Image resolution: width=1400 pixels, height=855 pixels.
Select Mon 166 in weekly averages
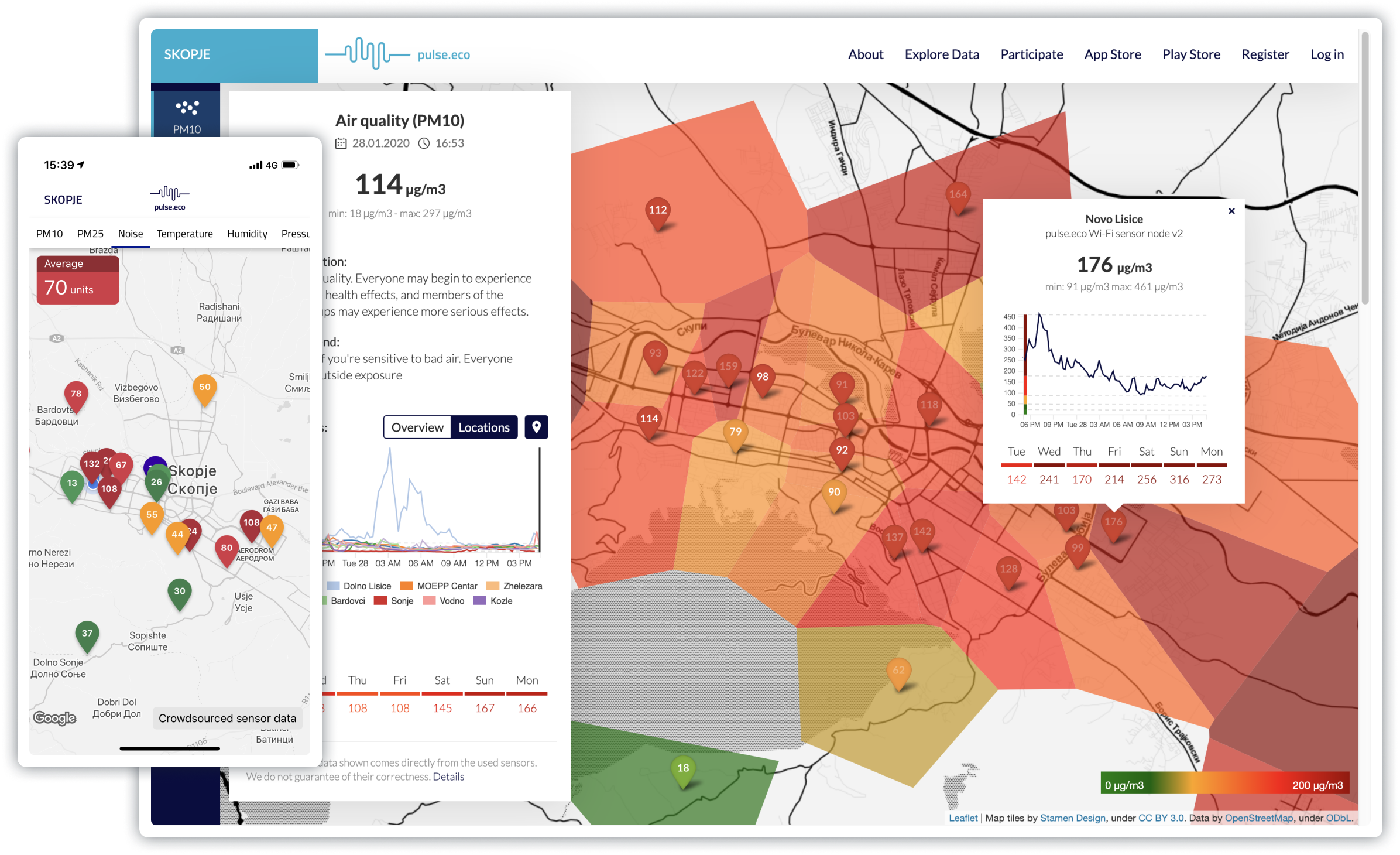(527, 694)
